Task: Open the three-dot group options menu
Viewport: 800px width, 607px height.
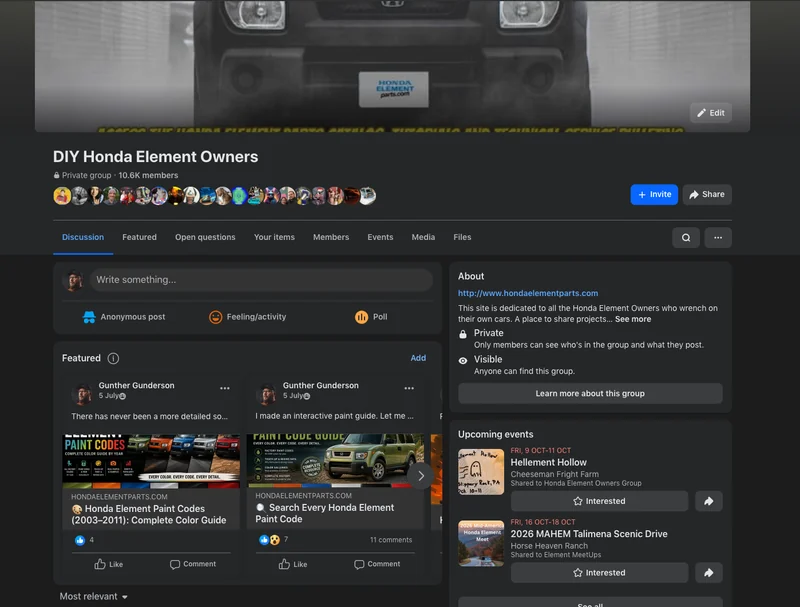Action: pos(718,238)
